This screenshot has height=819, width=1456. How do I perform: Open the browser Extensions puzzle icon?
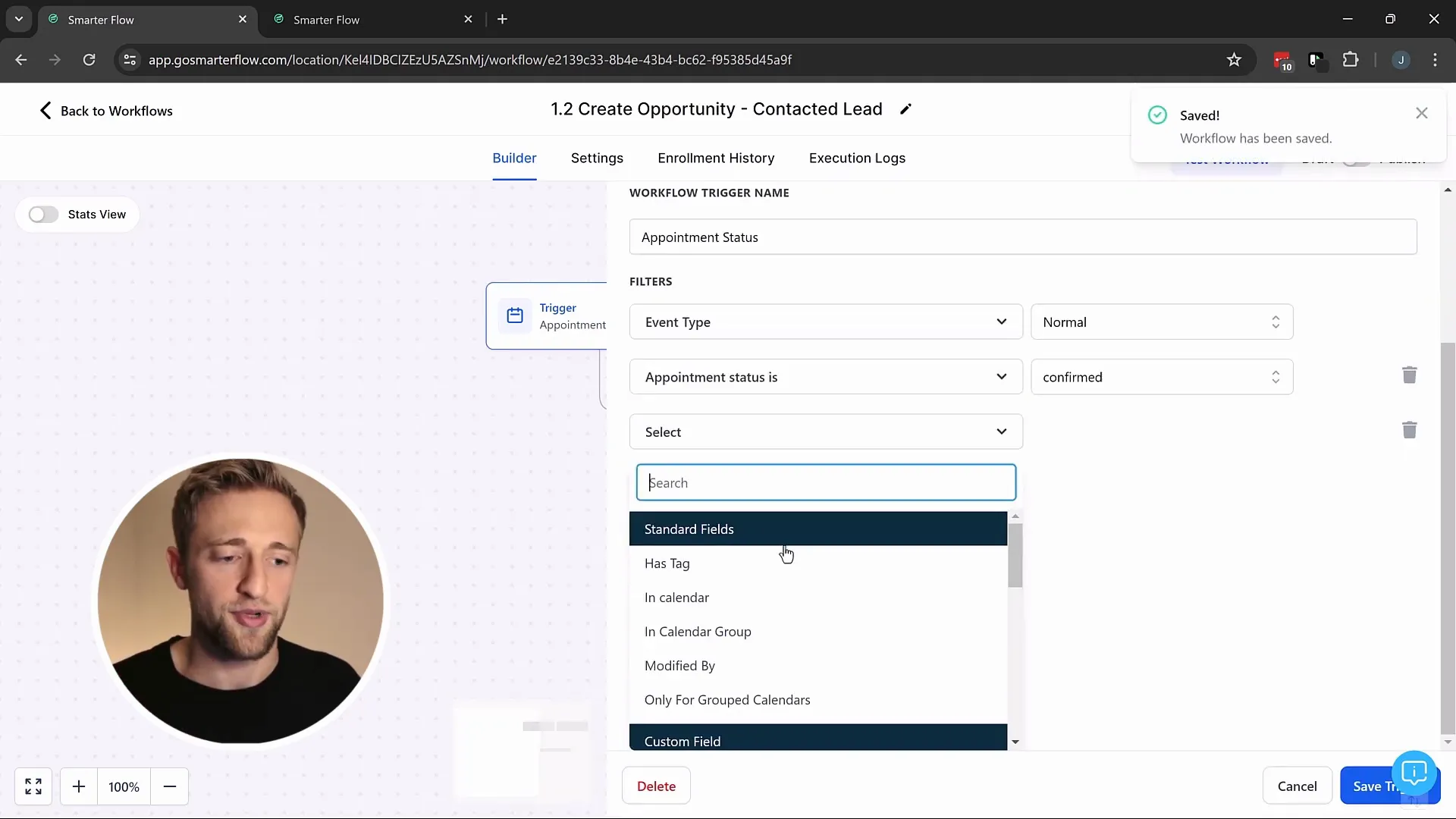coord(1351,60)
